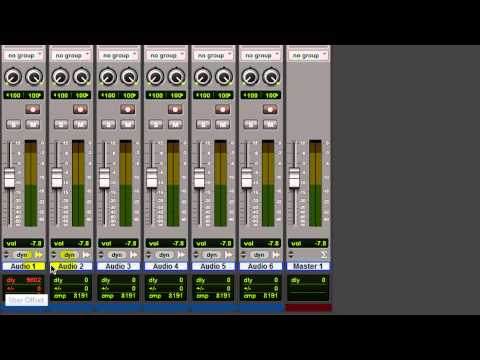Click the sigma icon on Master 1
Screen dimensions: 480x360
pos(323,255)
